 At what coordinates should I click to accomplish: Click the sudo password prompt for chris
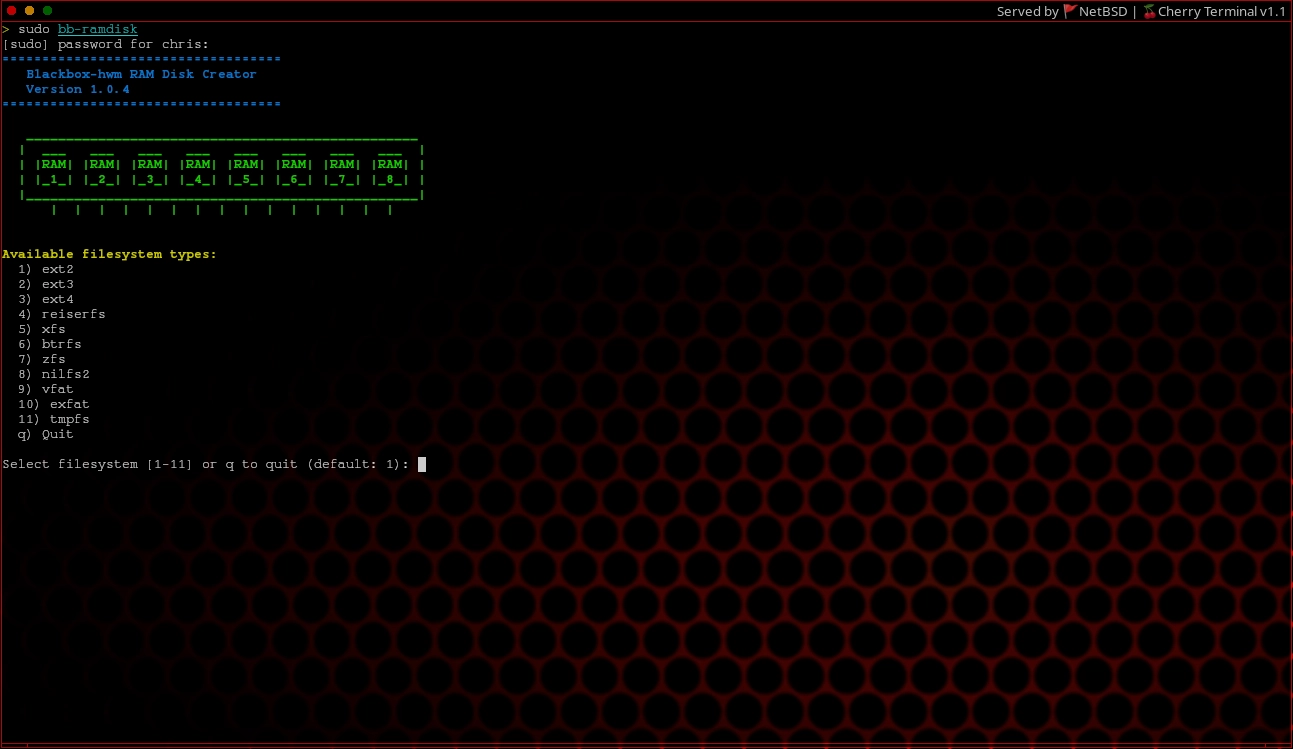[106, 44]
